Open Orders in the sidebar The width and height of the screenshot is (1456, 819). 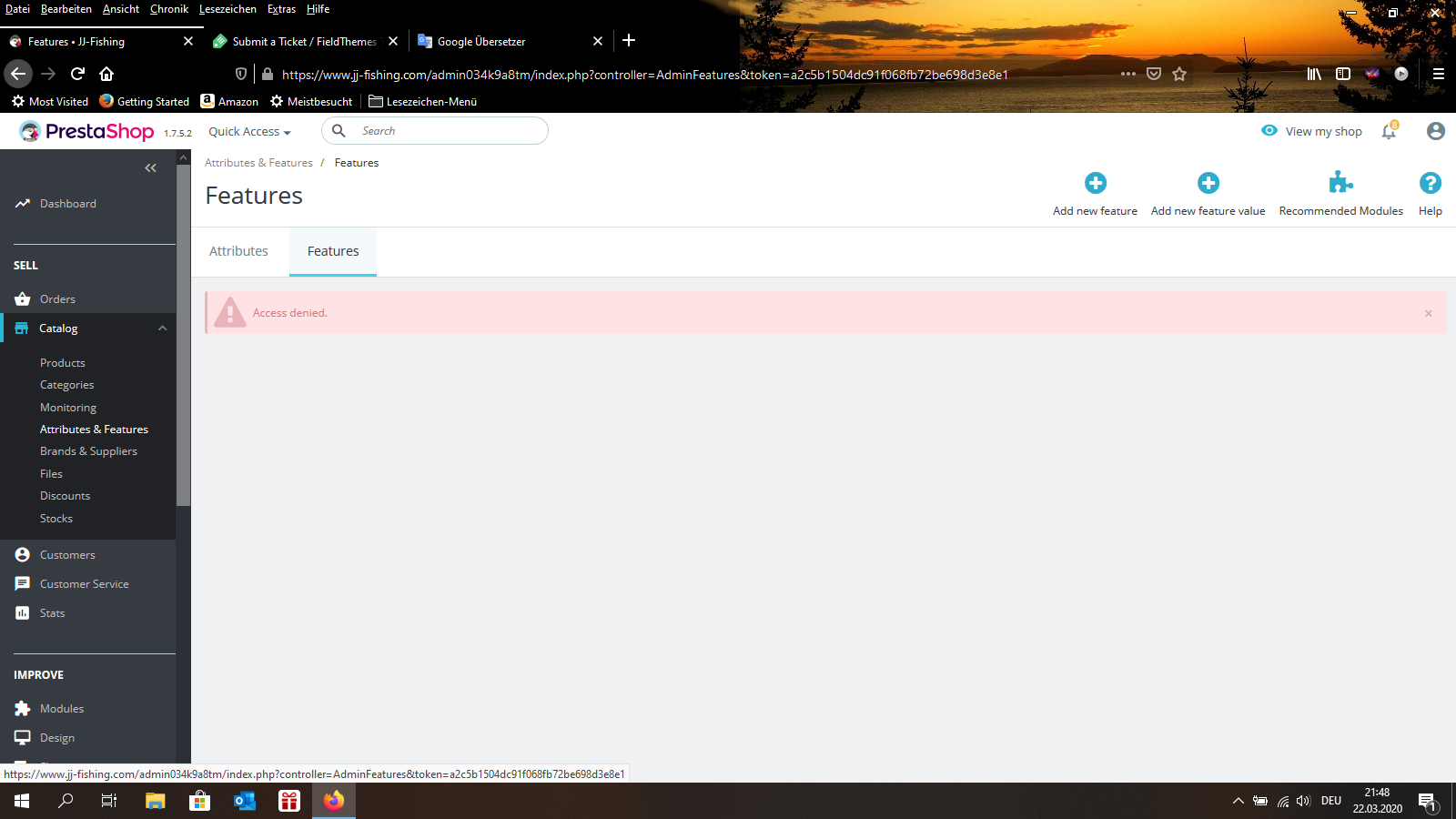tap(57, 299)
